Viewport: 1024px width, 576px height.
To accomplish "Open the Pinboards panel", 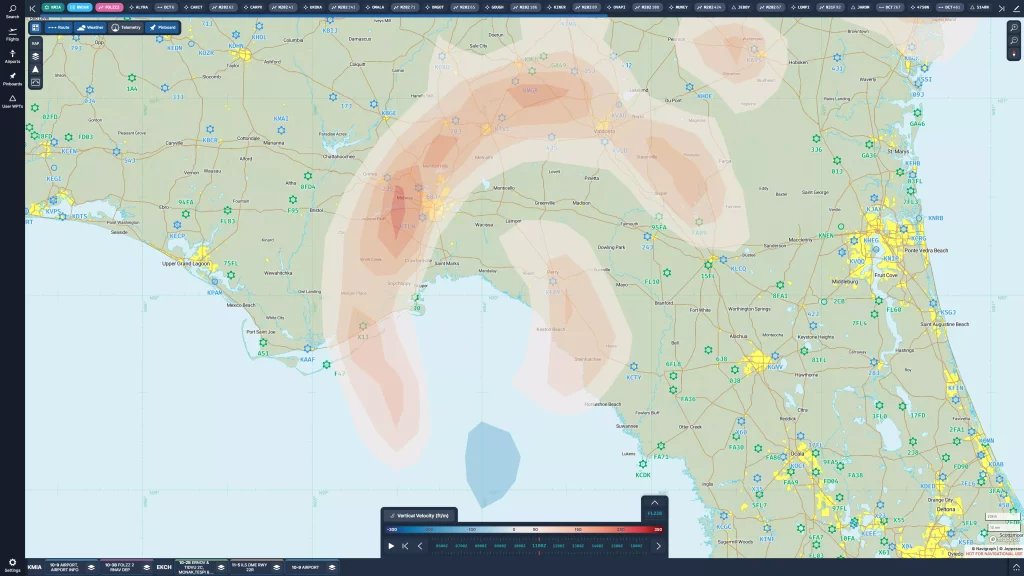I will click(12, 80).
